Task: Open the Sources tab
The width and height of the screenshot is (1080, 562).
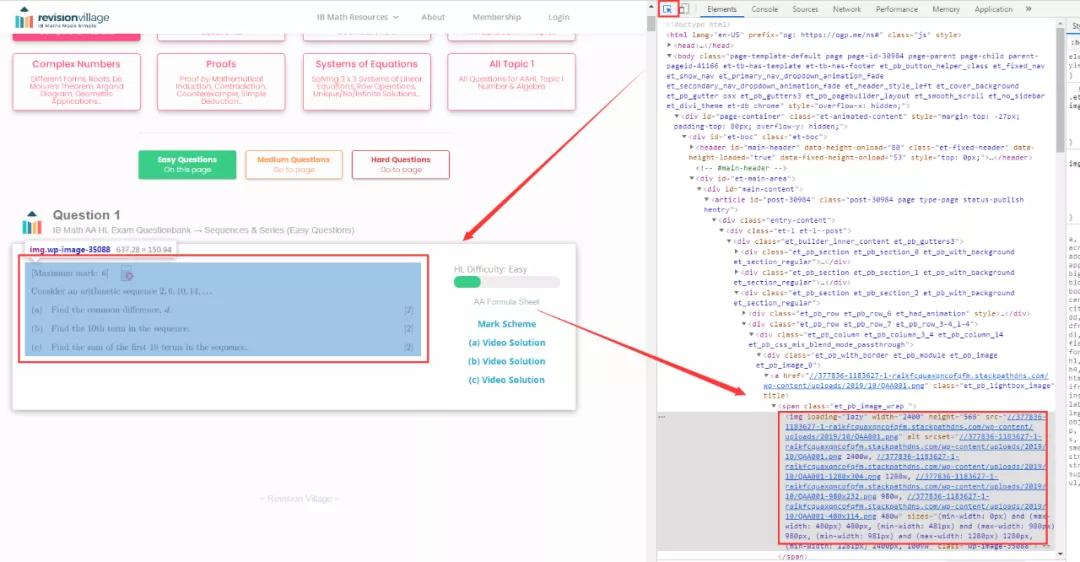Action: (x=804, y=9)
